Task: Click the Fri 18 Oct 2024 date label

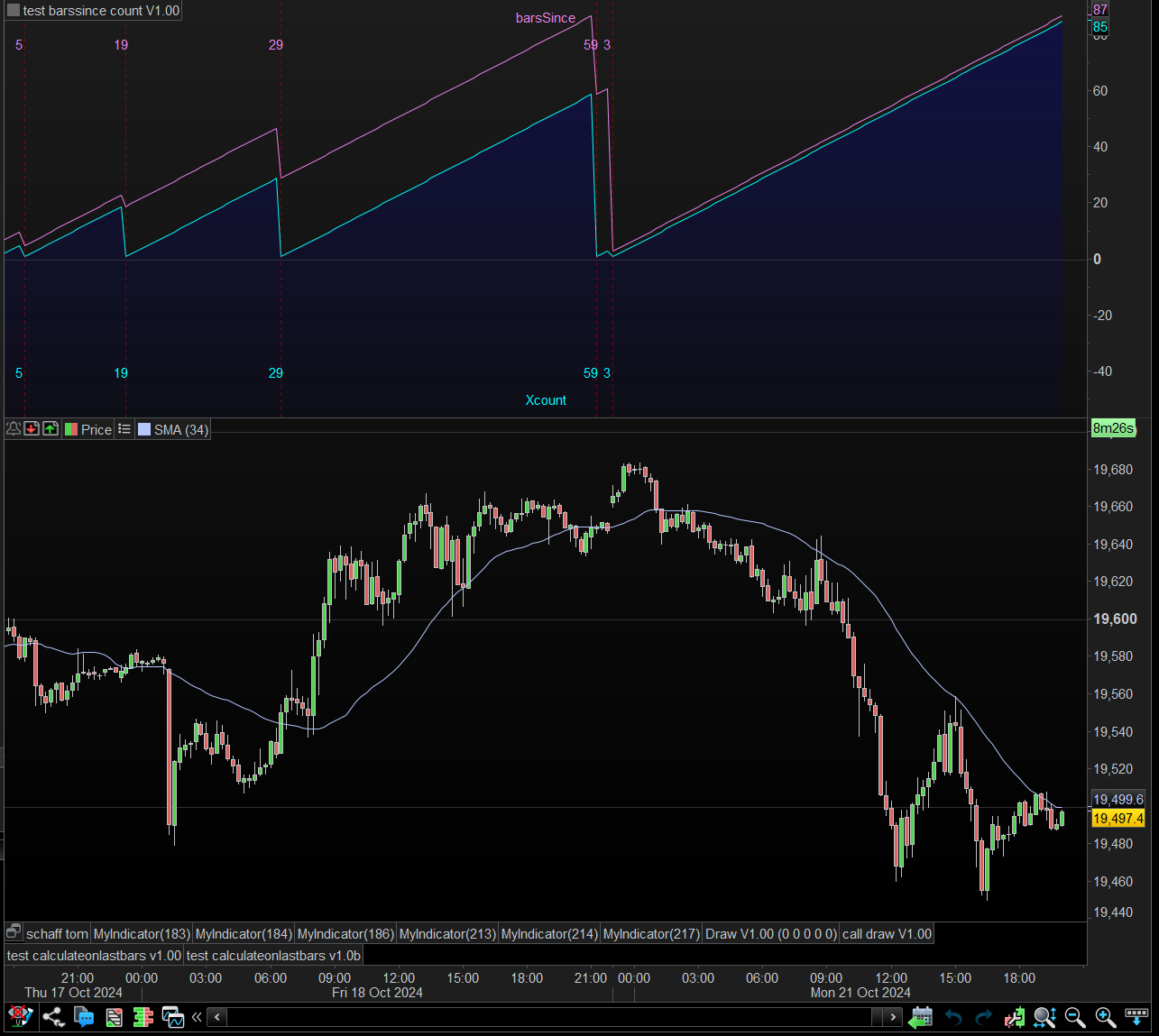Action: 377,993
